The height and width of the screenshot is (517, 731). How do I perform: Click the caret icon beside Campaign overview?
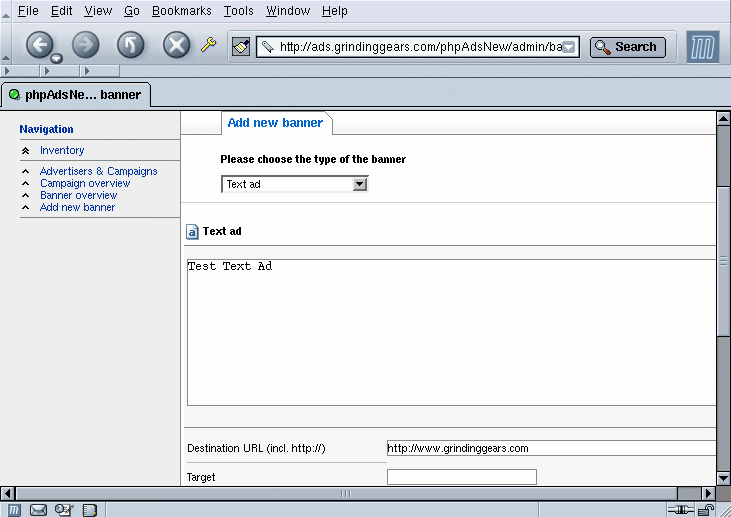(26, 184)
